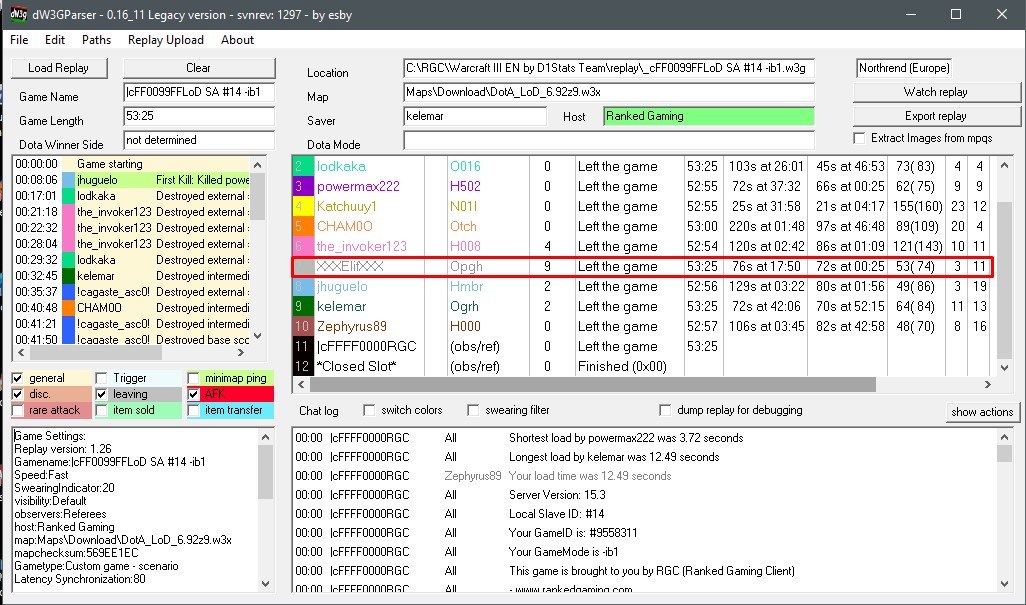Toggle the general filter checkbox
This screenshot has height=605, width=1026.
(18, 378)
